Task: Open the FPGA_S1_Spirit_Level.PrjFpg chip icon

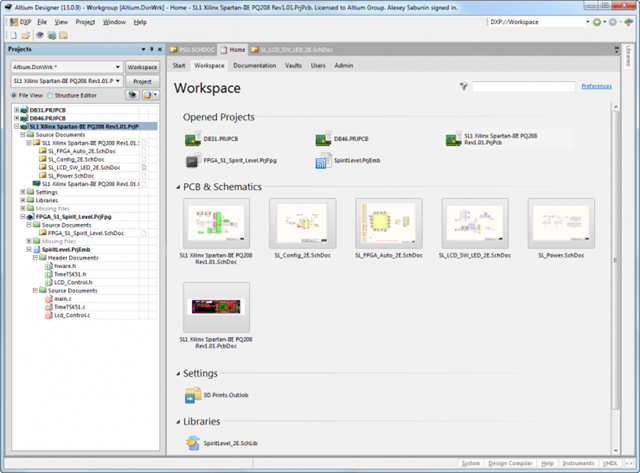Action: pos(192,160)
